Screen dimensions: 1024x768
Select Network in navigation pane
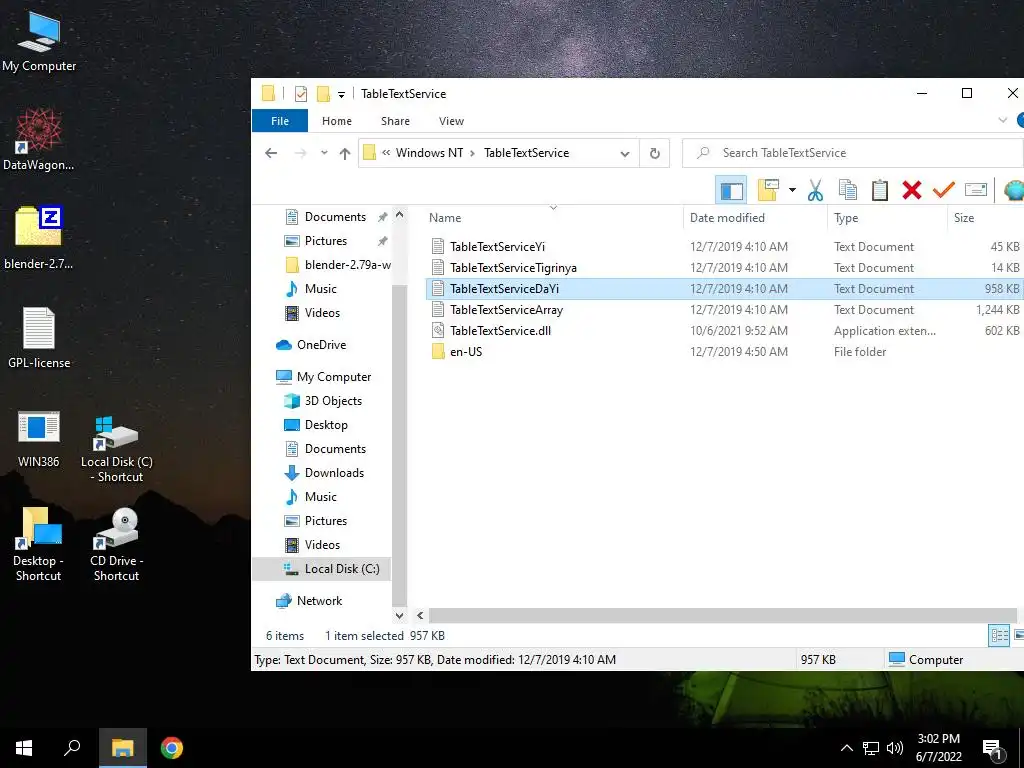309,601
